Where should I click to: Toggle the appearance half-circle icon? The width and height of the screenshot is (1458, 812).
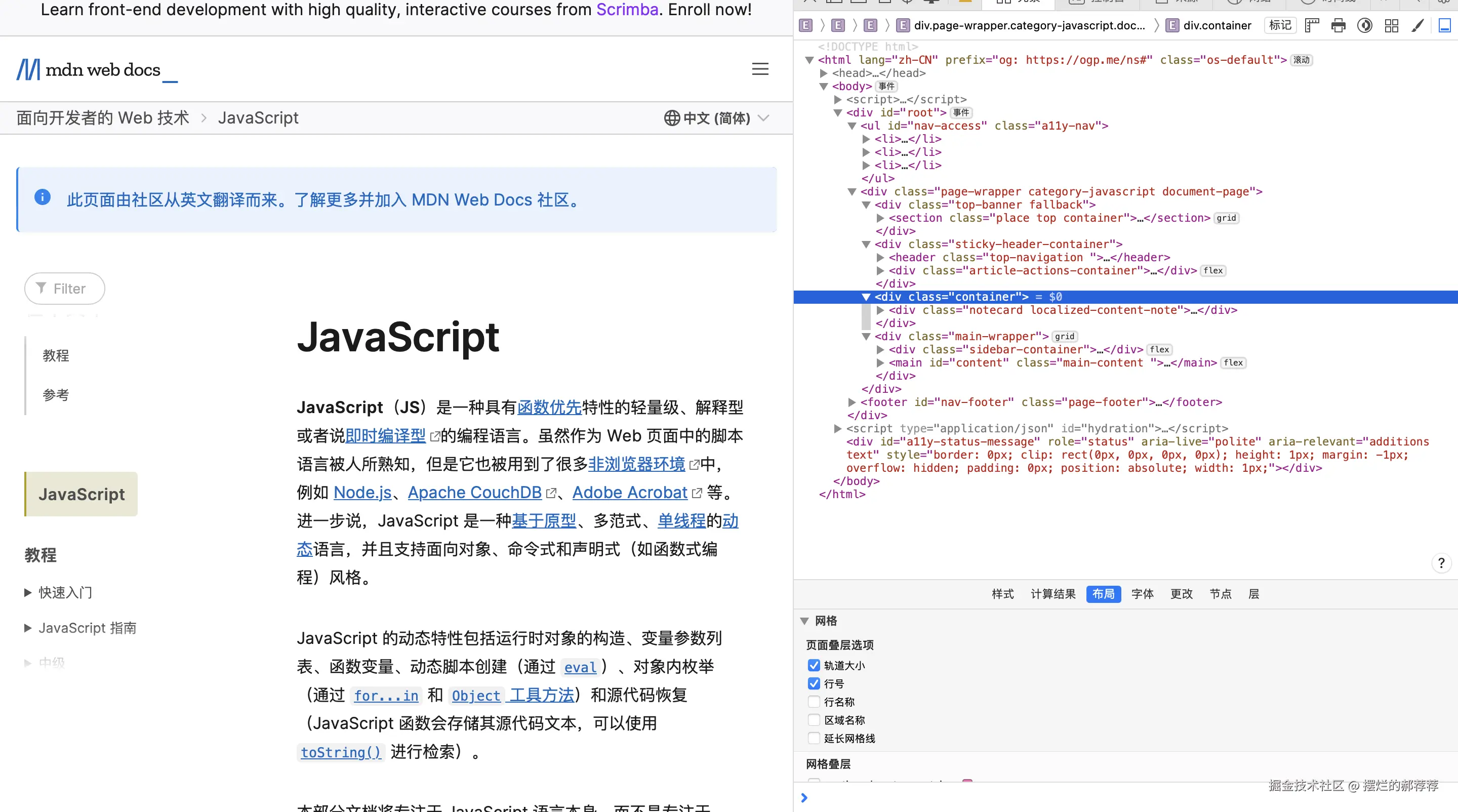[1365, 25]
